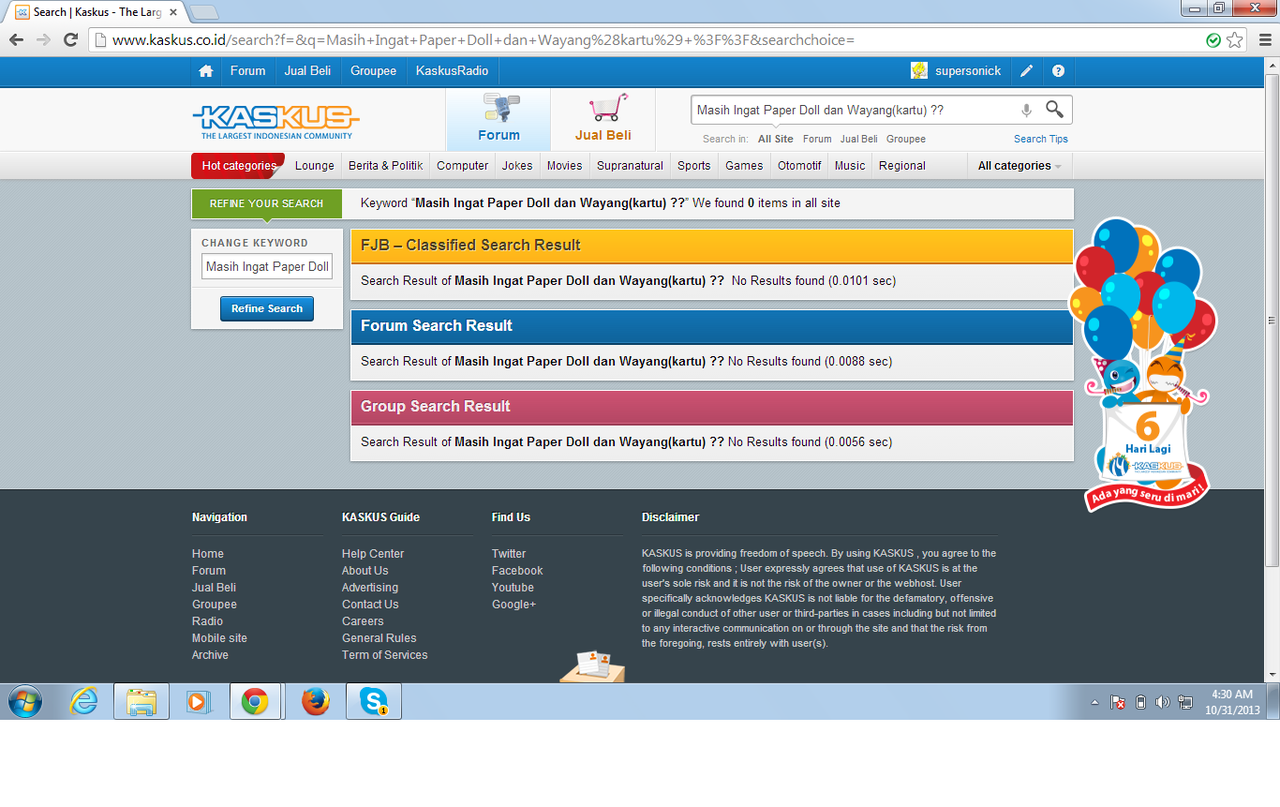The image size is (1280, 807).
Task: Open Help Center in the footer
Action: [x=373, y=554]
